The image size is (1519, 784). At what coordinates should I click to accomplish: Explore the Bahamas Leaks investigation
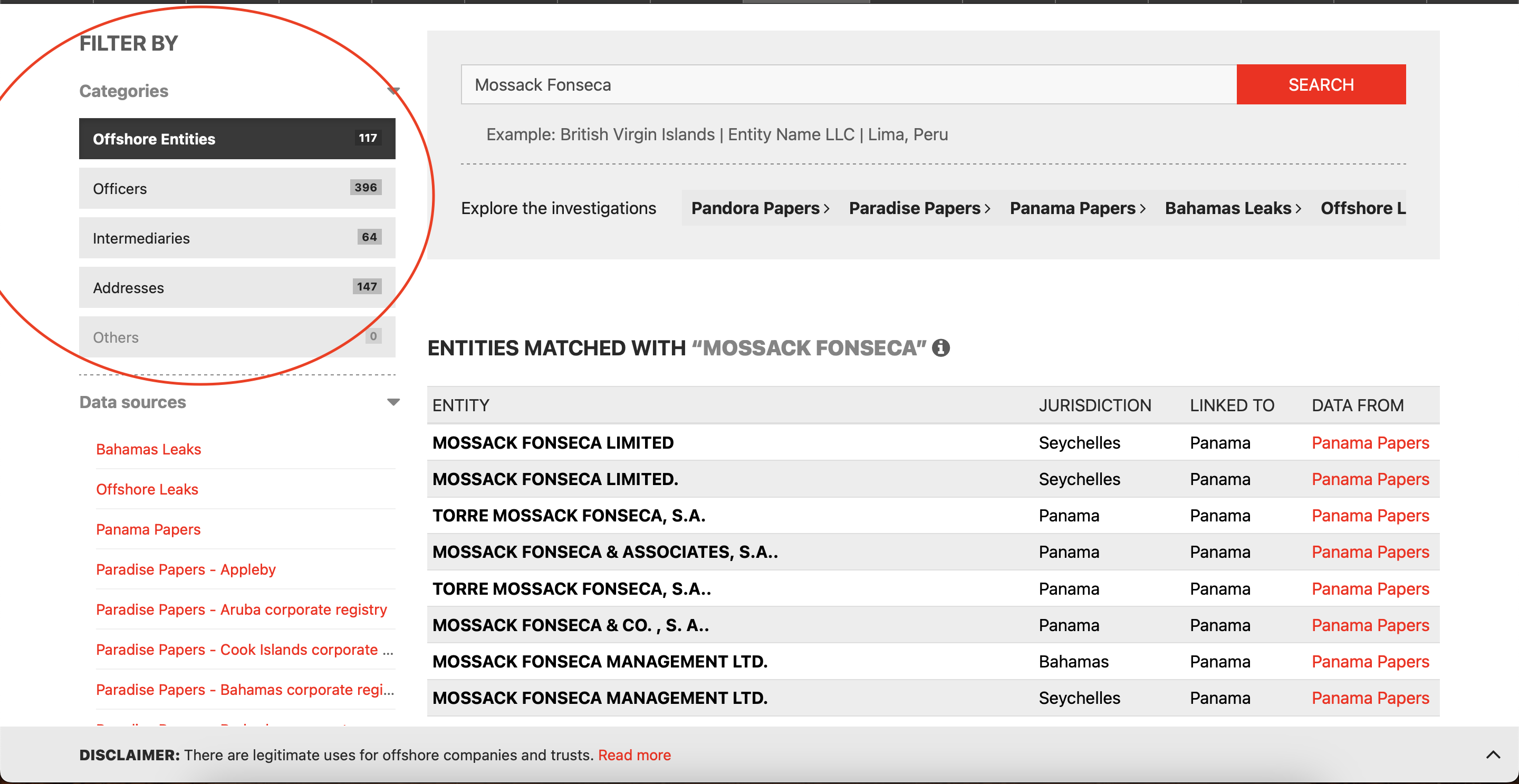1233,208
